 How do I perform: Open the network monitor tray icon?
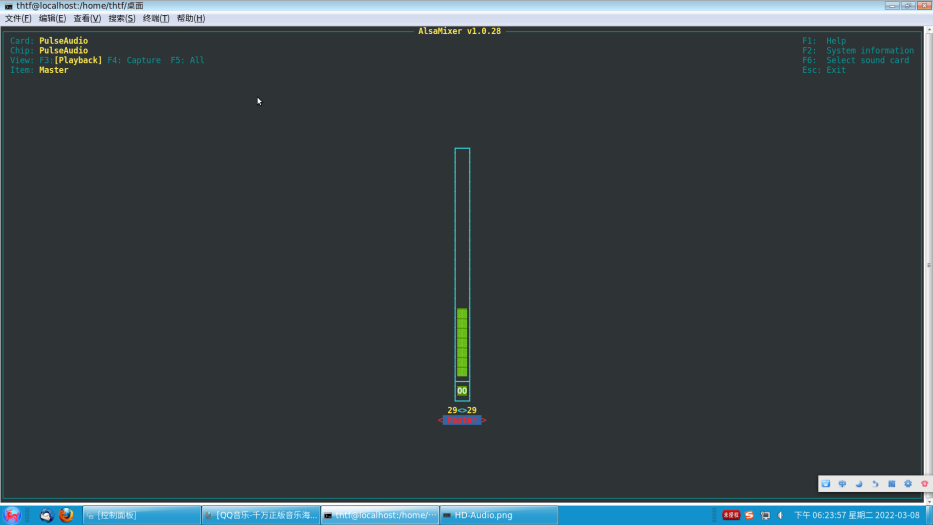tap(765, 515)
